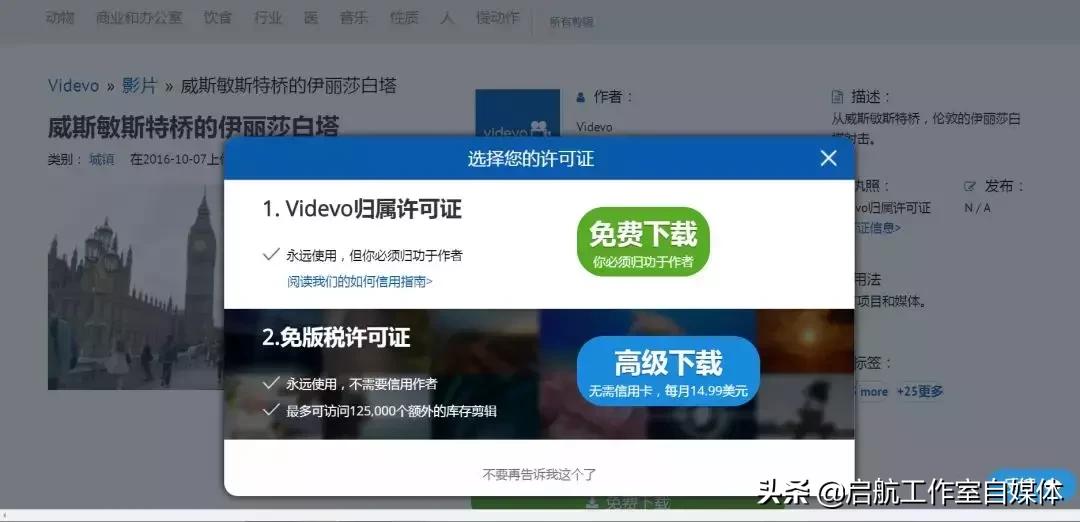Click the Videvo breadcrumb link
1080x522 pixels.
pos(74,86)
